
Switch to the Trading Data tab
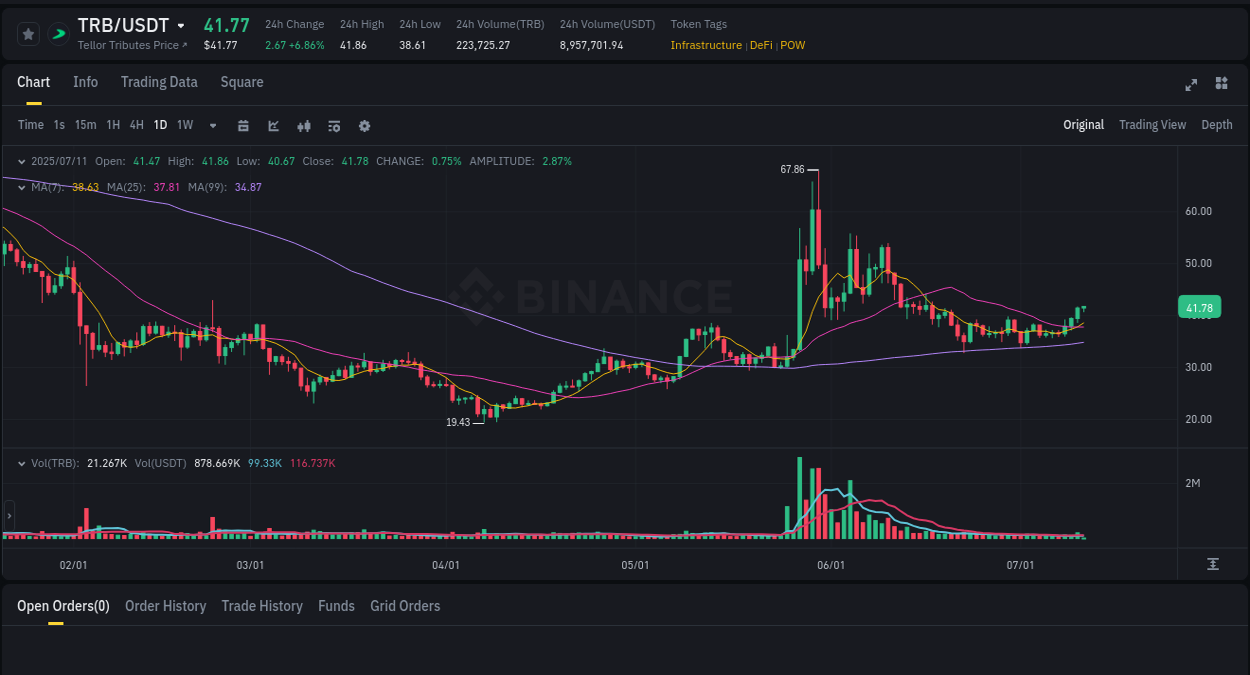[159, 82]
